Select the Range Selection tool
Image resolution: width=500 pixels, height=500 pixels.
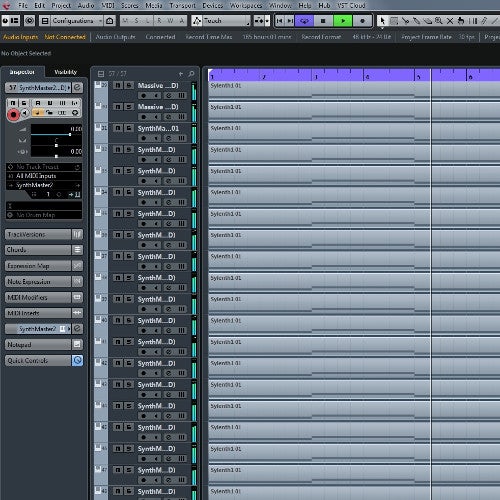pyautogui.click(x=394, y=21)
